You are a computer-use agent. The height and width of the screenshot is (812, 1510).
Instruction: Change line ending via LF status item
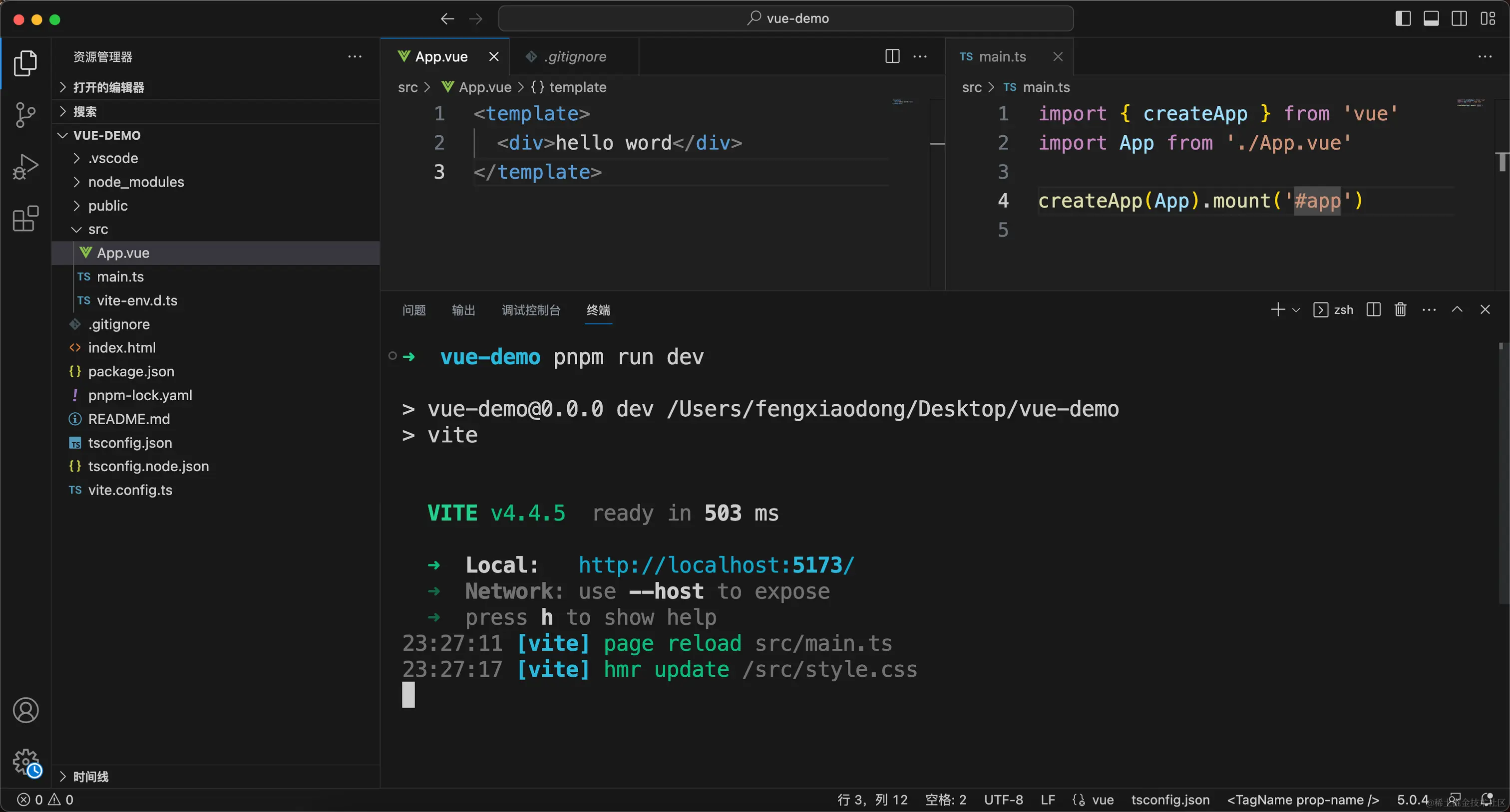click(x=1048, y=800)
